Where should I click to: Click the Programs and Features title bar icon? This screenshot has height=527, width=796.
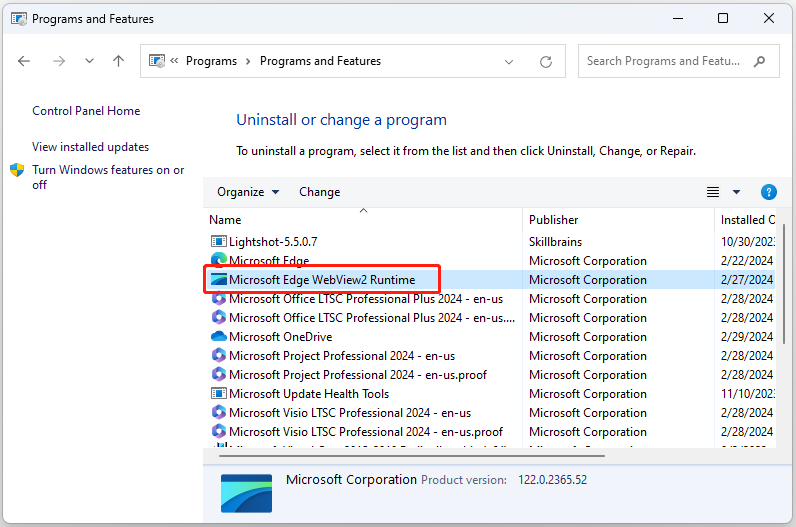coord(19,19)
